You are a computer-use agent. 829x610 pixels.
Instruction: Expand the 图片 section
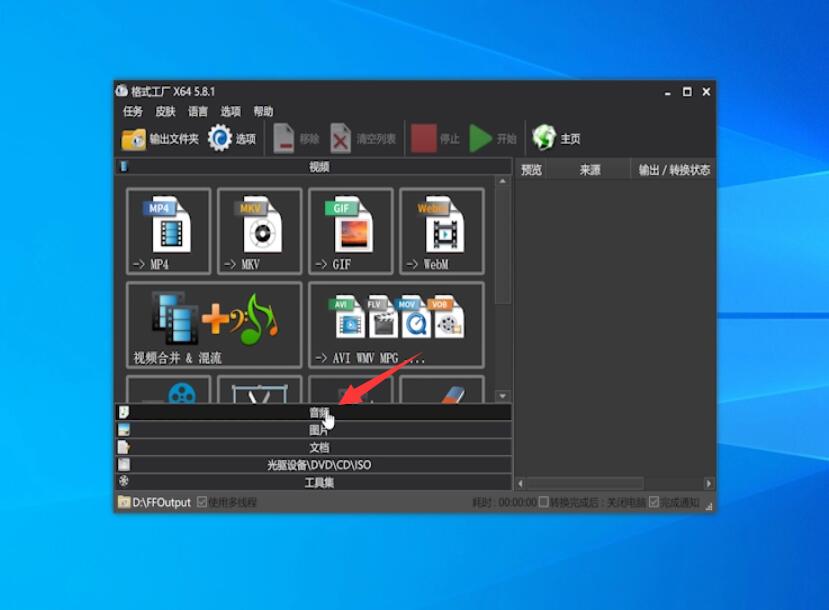[x=314, y=430]
